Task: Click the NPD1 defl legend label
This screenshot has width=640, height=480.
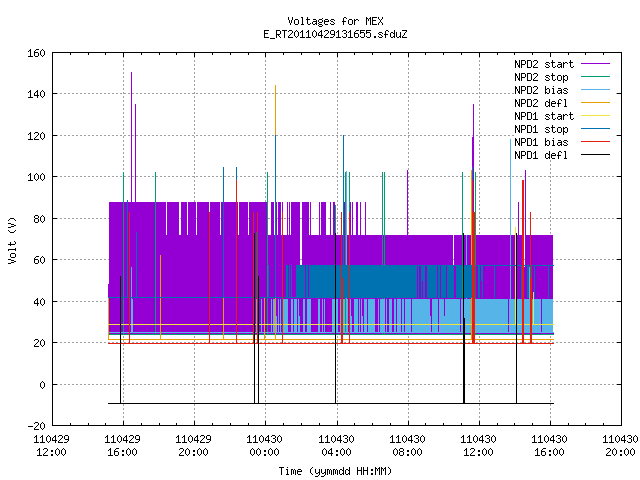Action: (x=541, y=156)
